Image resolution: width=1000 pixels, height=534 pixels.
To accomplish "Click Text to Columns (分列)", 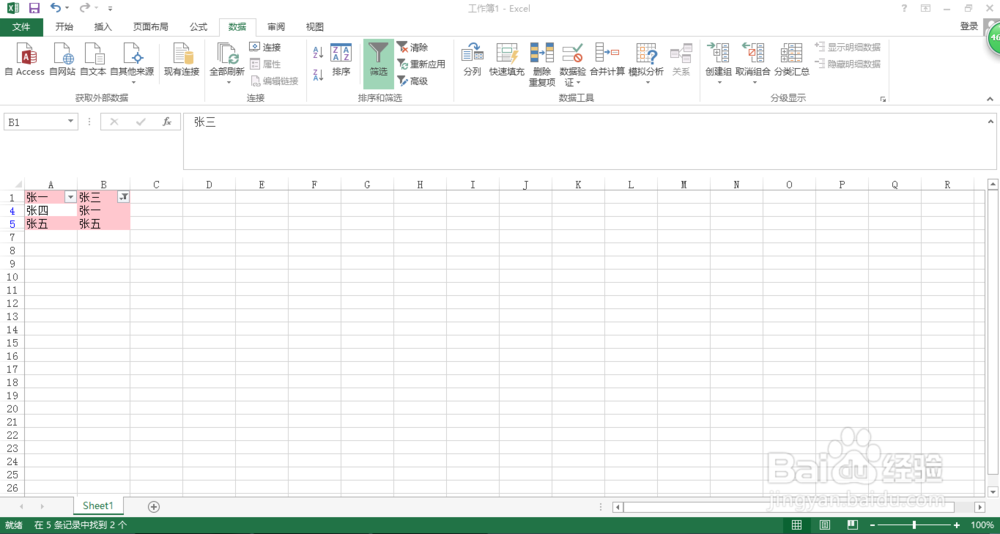I will [472, 61].
